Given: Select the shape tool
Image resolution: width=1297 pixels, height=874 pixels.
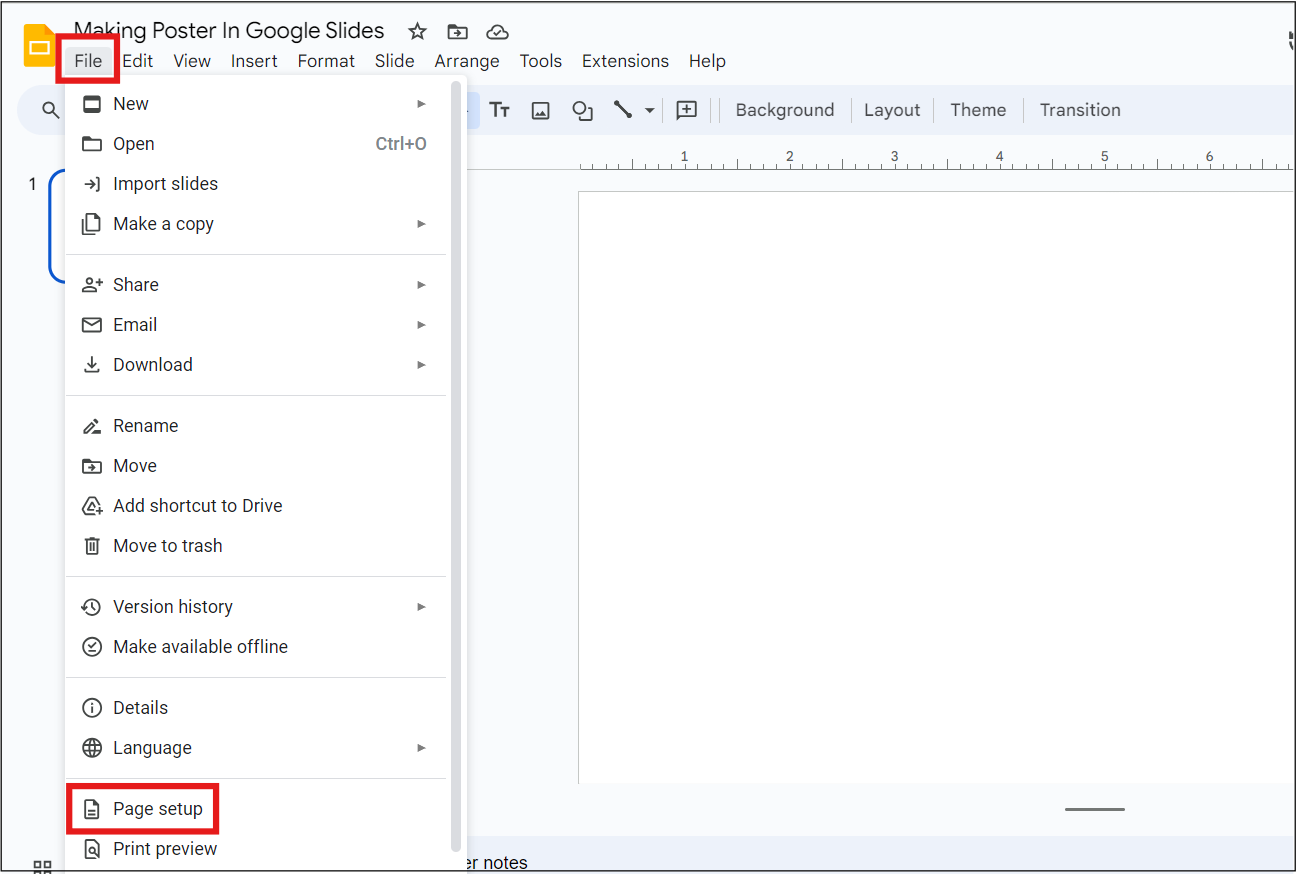Looking at the screenshot, I should [582, 110].
